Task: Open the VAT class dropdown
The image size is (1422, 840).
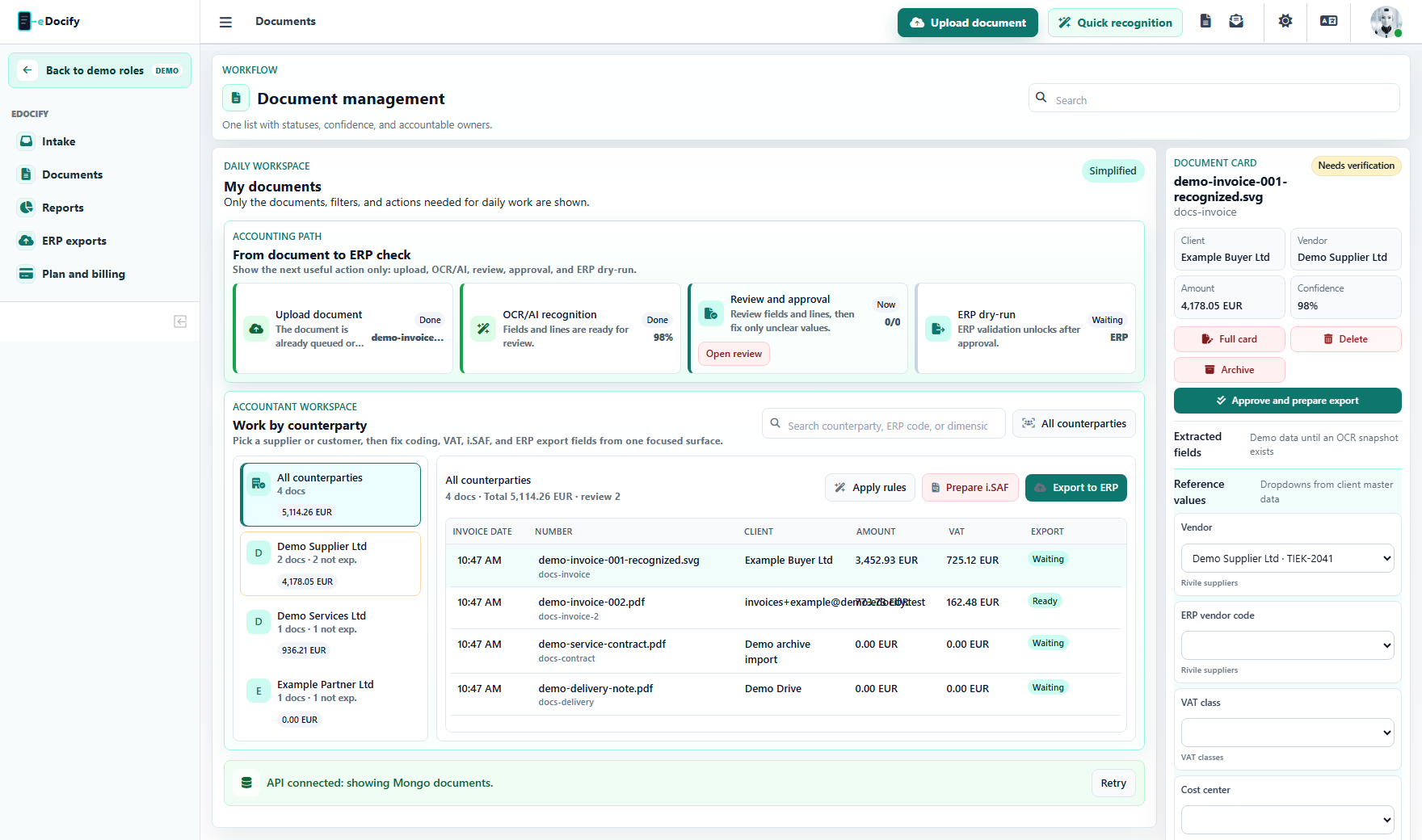Action: [x=1288, y=733]
